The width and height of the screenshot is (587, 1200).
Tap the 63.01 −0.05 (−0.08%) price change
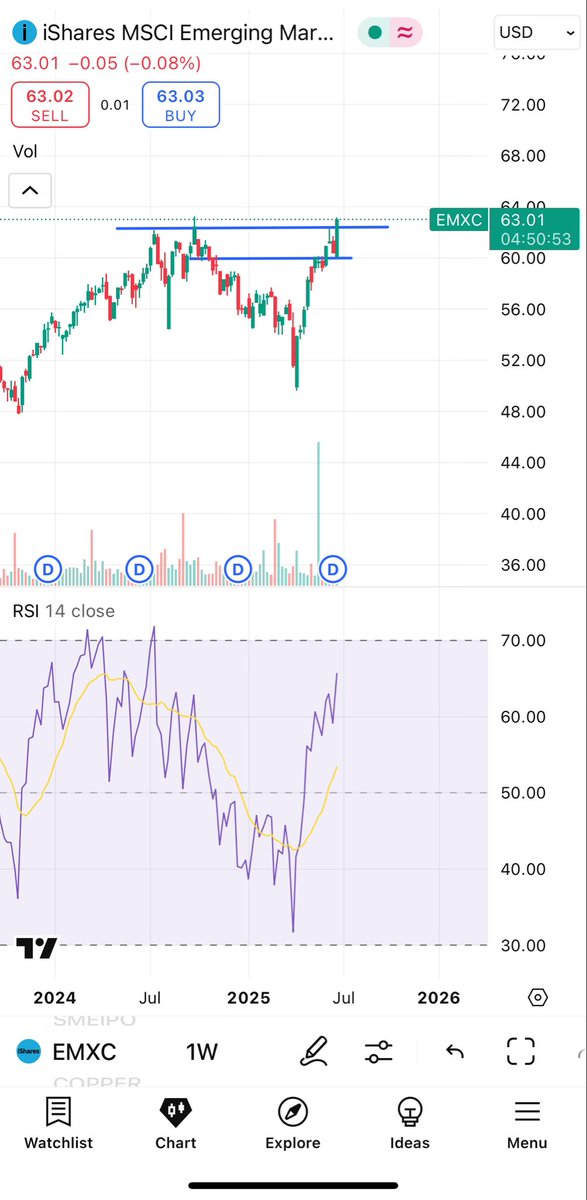(x=106, y=63)
